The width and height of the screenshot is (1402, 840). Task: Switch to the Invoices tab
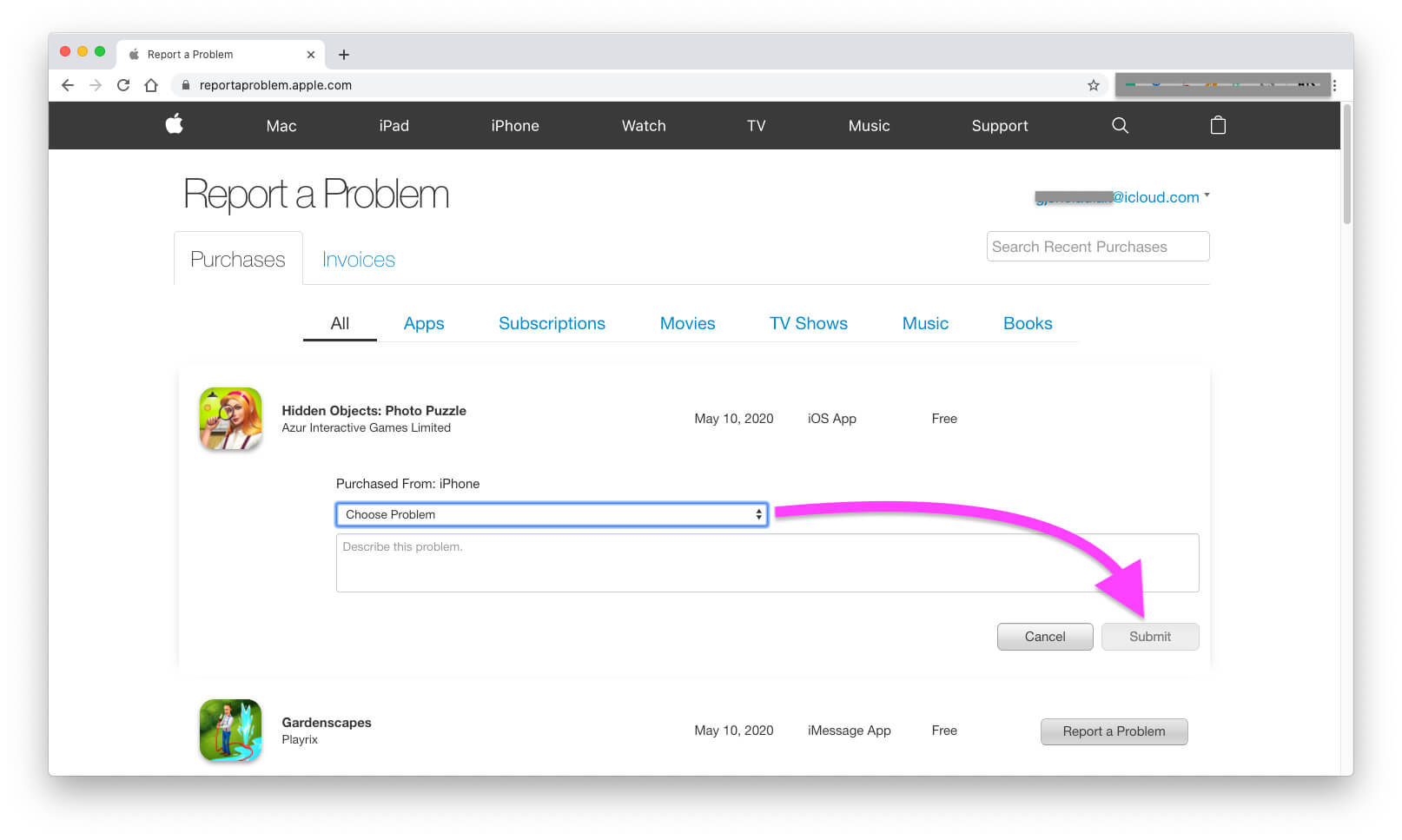coord(357,259)
